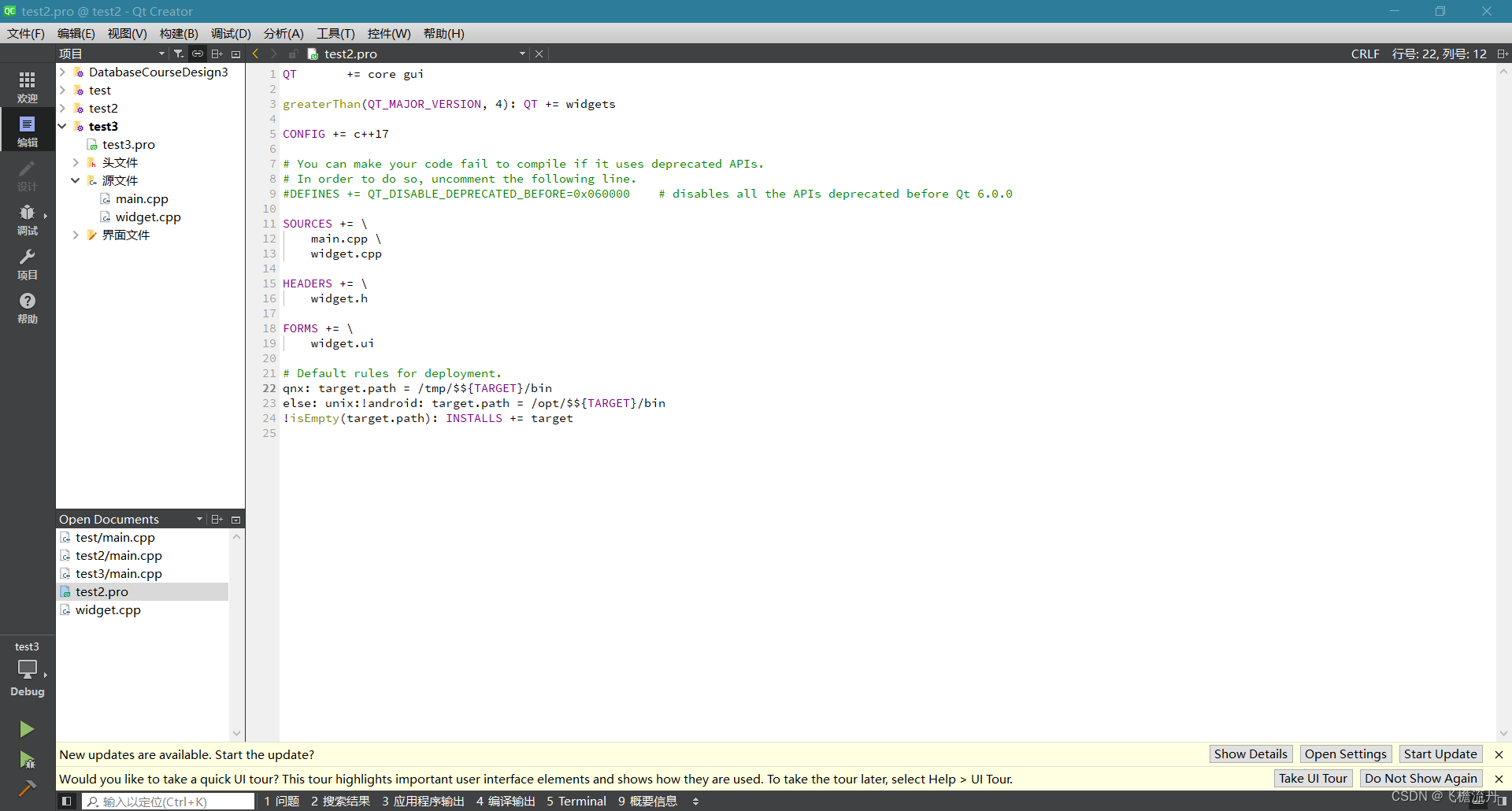Open the 2 搜索结果 search results pane

[x=340, y=801]
